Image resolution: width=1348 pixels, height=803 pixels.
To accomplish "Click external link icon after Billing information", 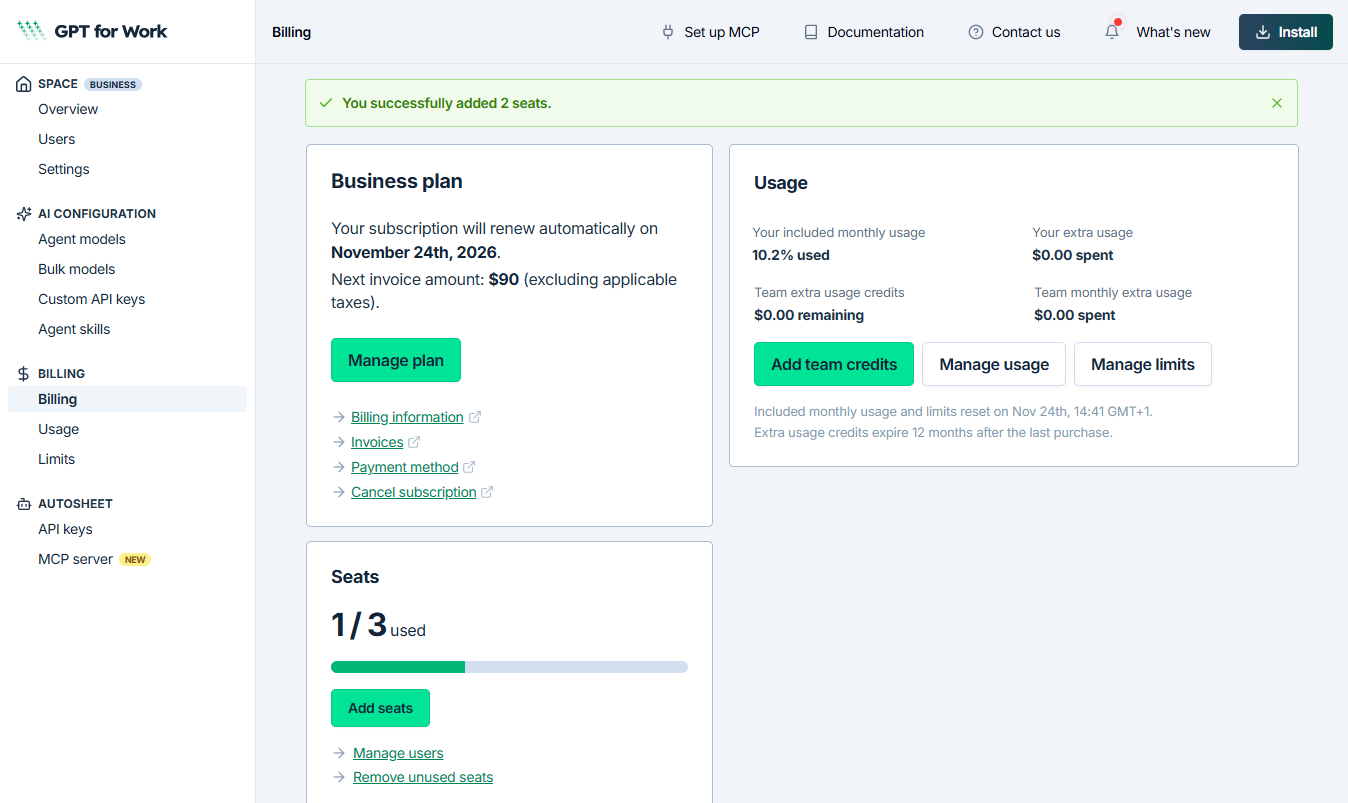I will [475, 417].
